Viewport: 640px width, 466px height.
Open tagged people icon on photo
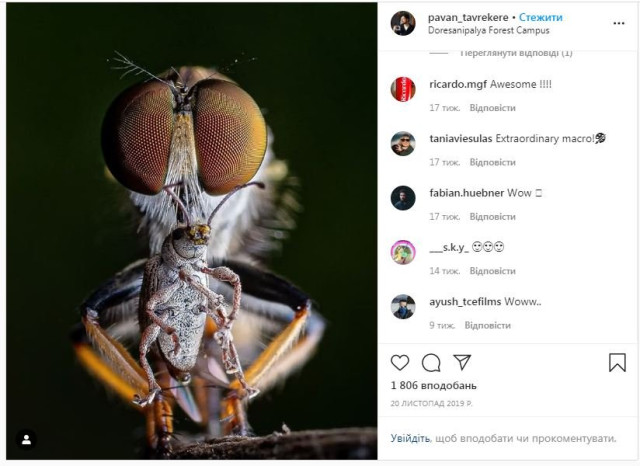pos(26,439)
